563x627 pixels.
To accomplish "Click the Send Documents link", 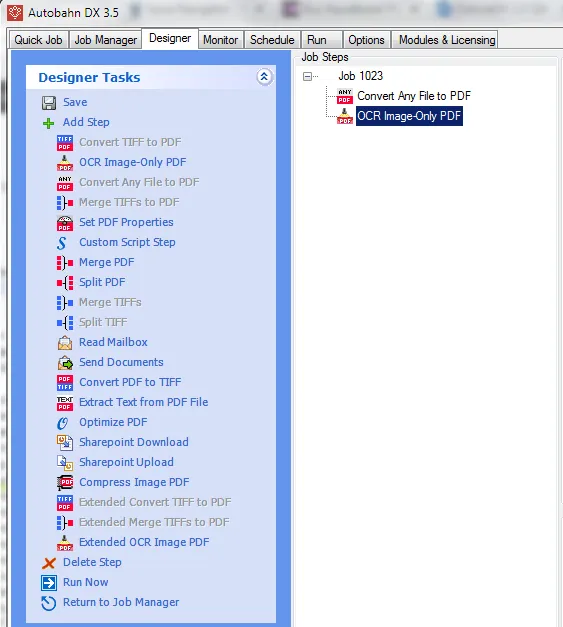I will point(122,362).
